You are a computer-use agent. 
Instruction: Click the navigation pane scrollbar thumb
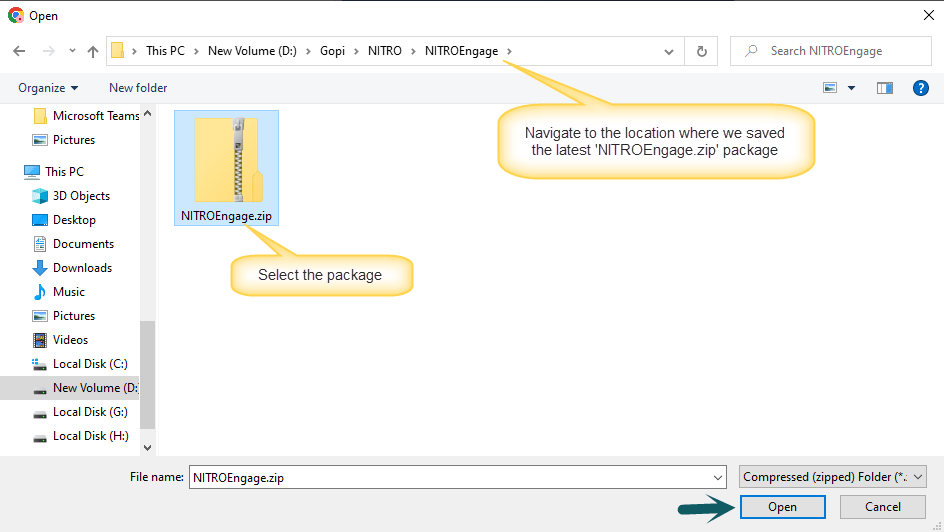pyautogui.click(x=148, y=374)
